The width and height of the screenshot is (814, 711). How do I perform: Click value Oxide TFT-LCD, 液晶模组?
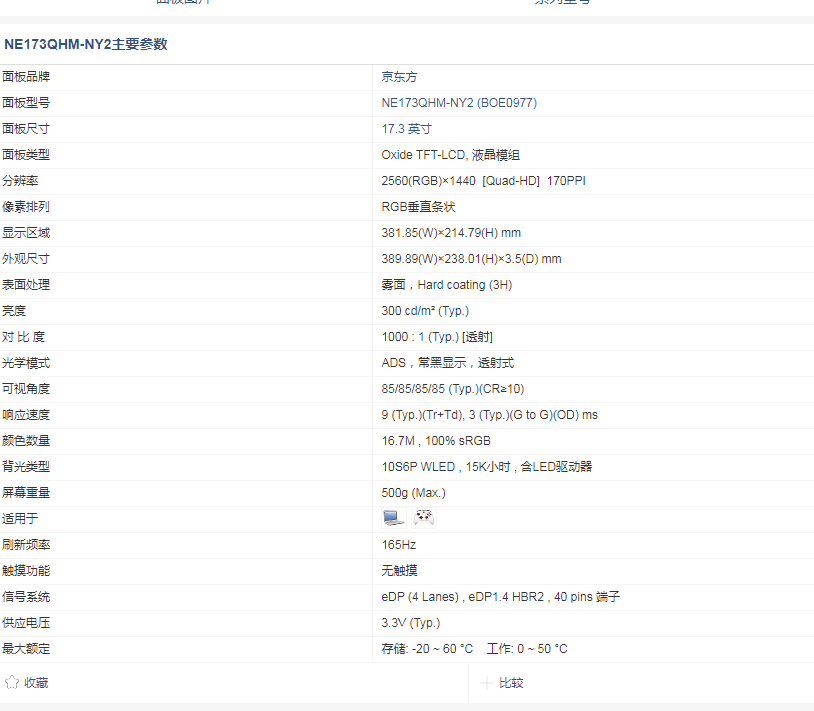point(451,155)
